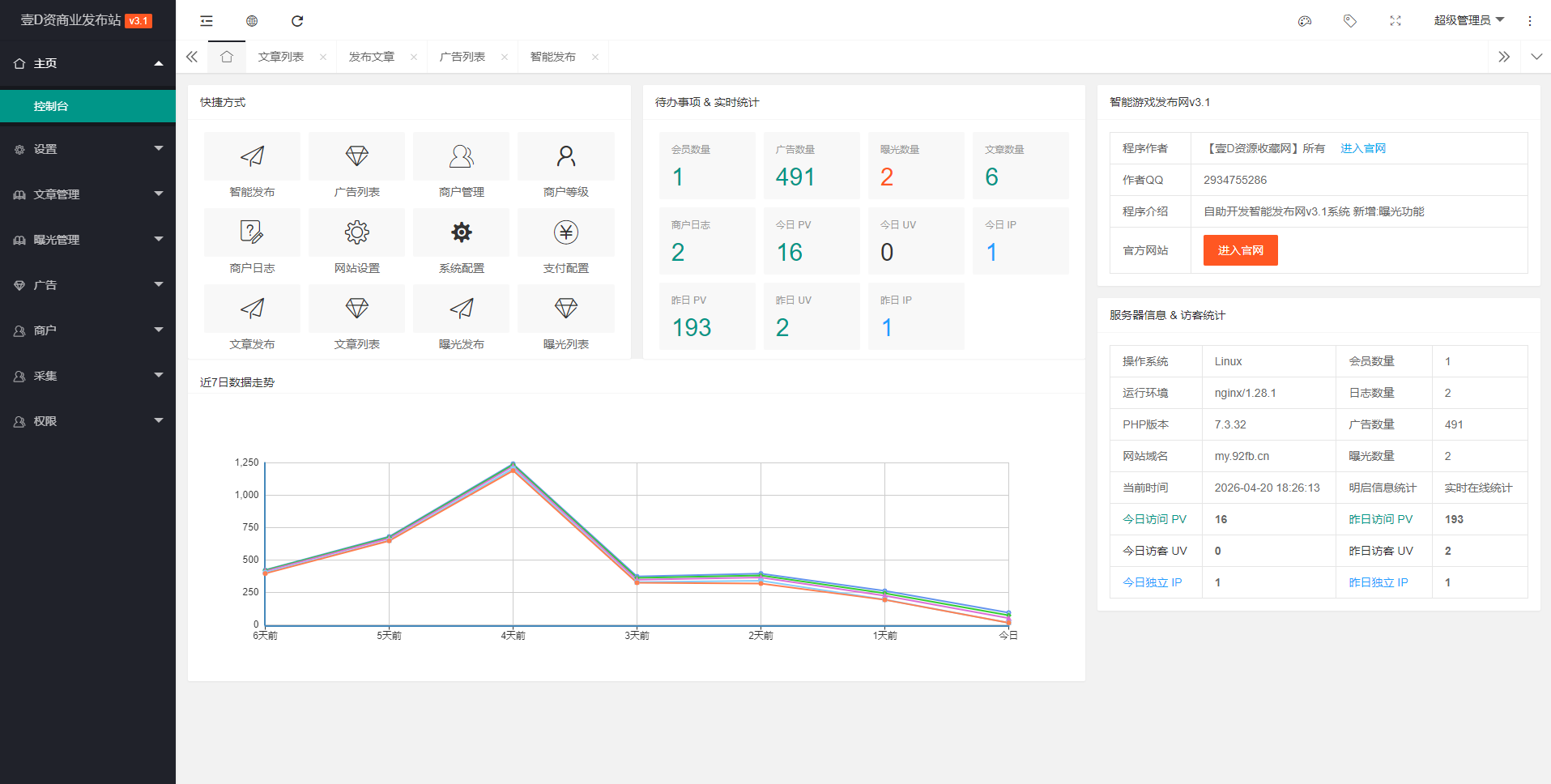Open the theme palette icon in header
The width and height of the screenshot is (1551, 784).
click(1304, 21)
